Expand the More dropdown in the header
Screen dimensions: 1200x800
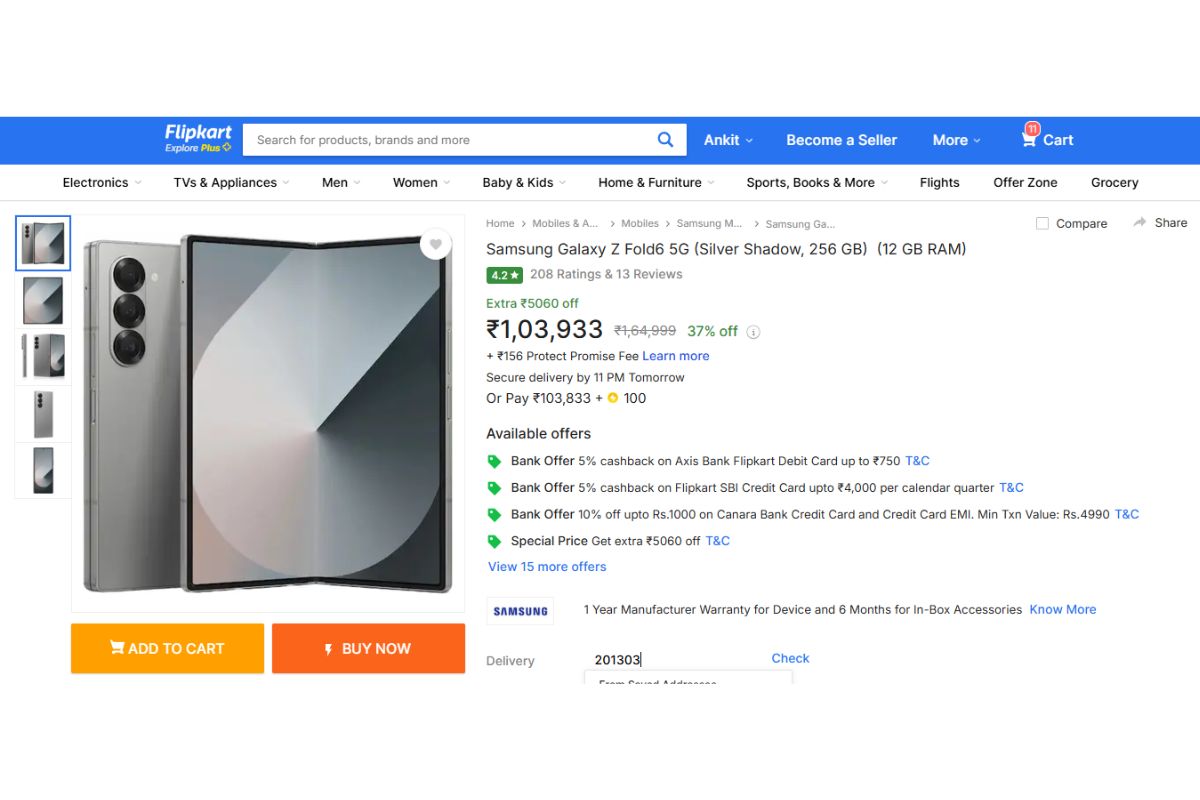(955, 139)
